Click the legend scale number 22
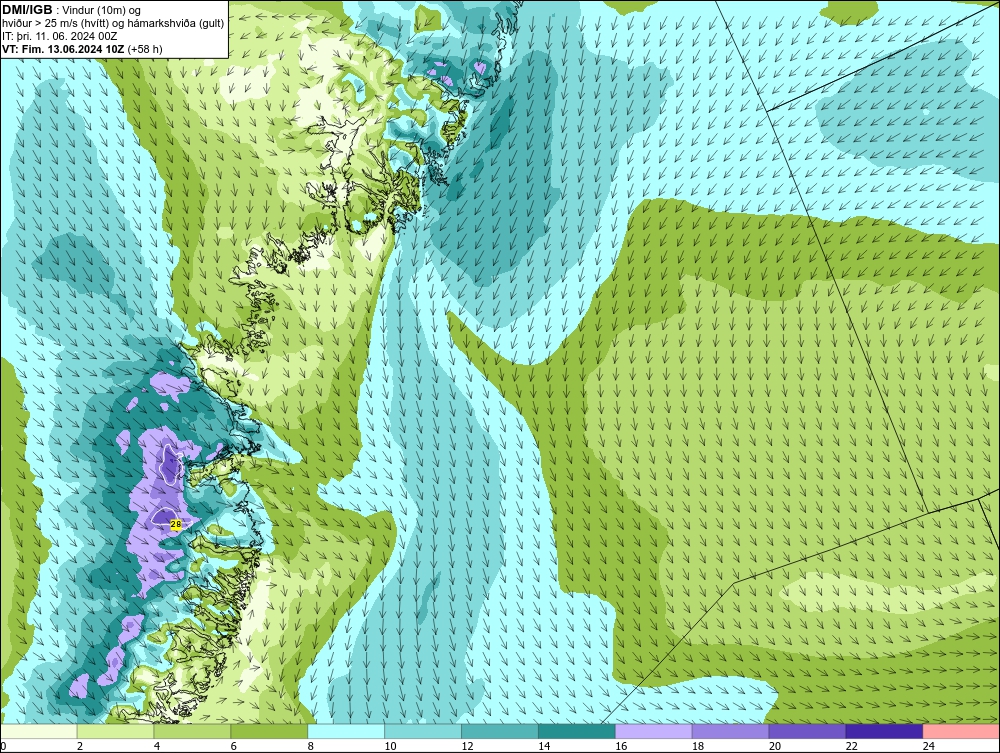This screenshot has height=753, width=1000. pos(851,746)
